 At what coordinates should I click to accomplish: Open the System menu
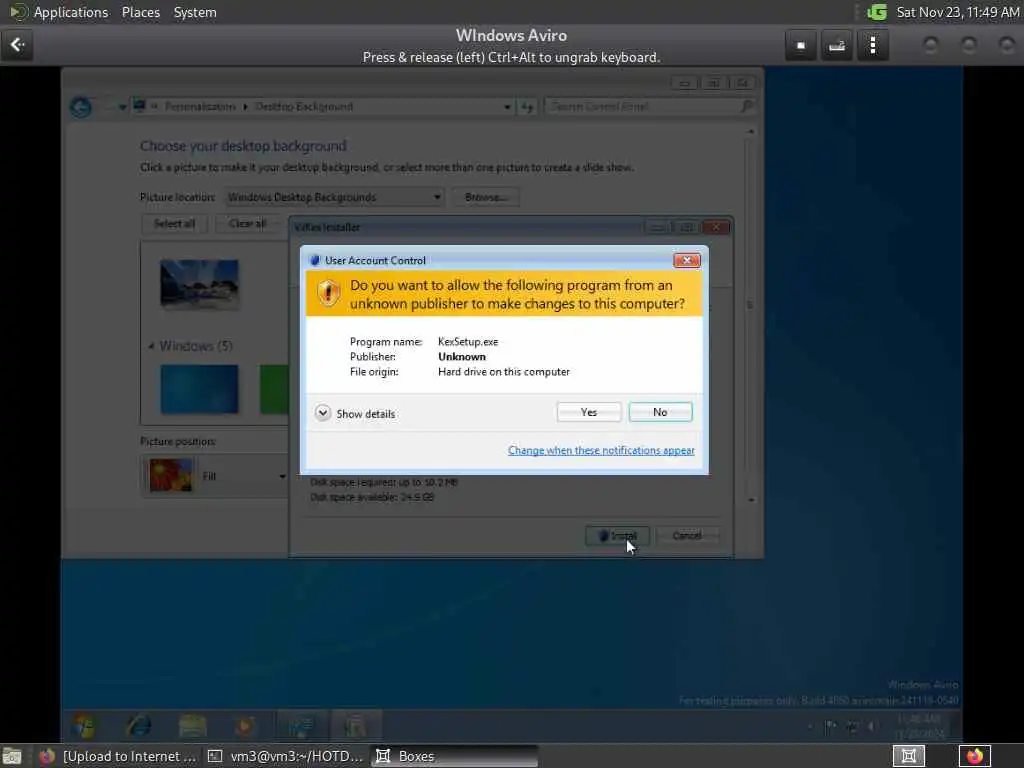click(195, 12)
